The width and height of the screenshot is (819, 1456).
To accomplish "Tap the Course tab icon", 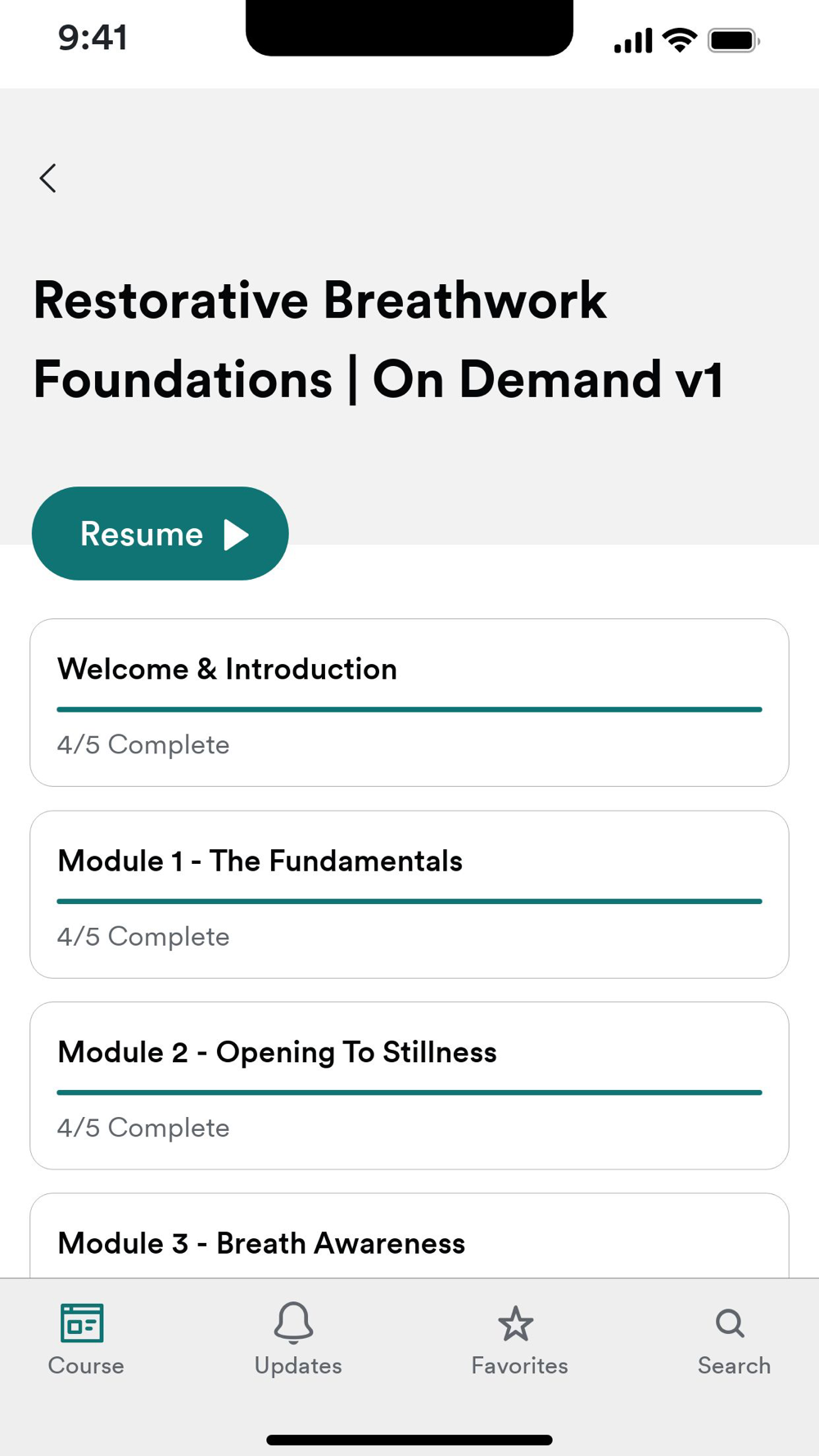I will (82, 1323).
